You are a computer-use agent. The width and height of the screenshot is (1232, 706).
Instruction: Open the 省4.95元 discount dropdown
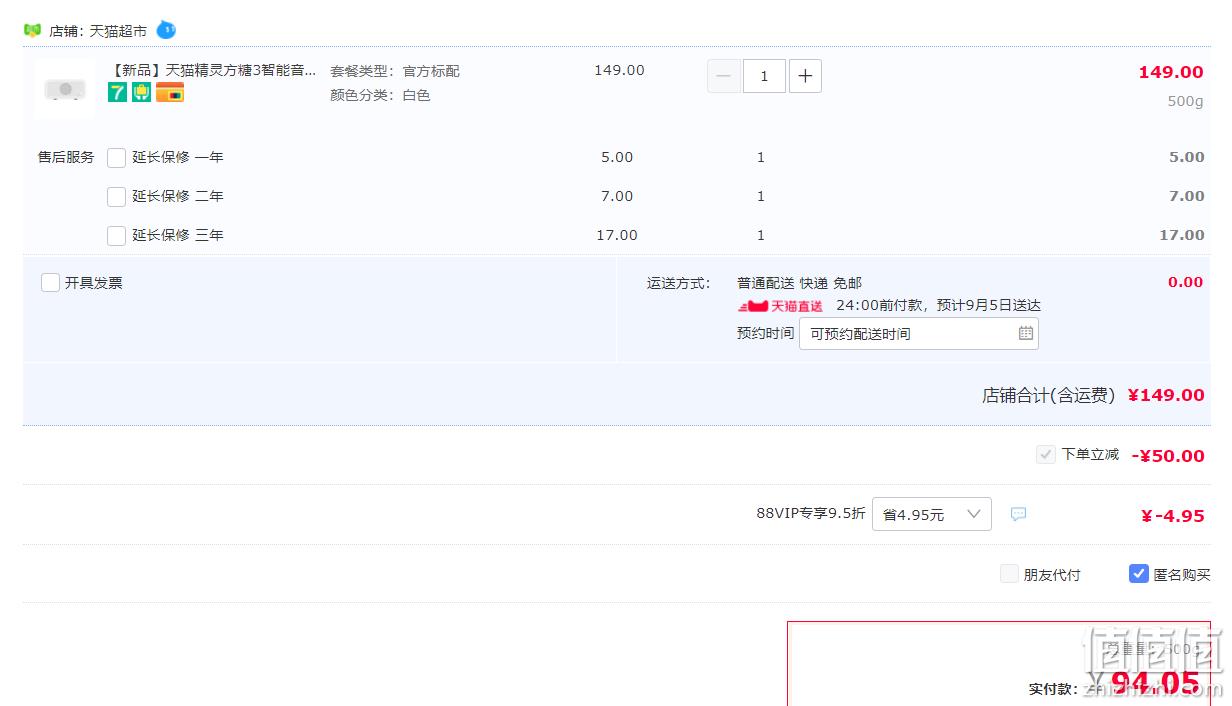[x=932, y=514]
